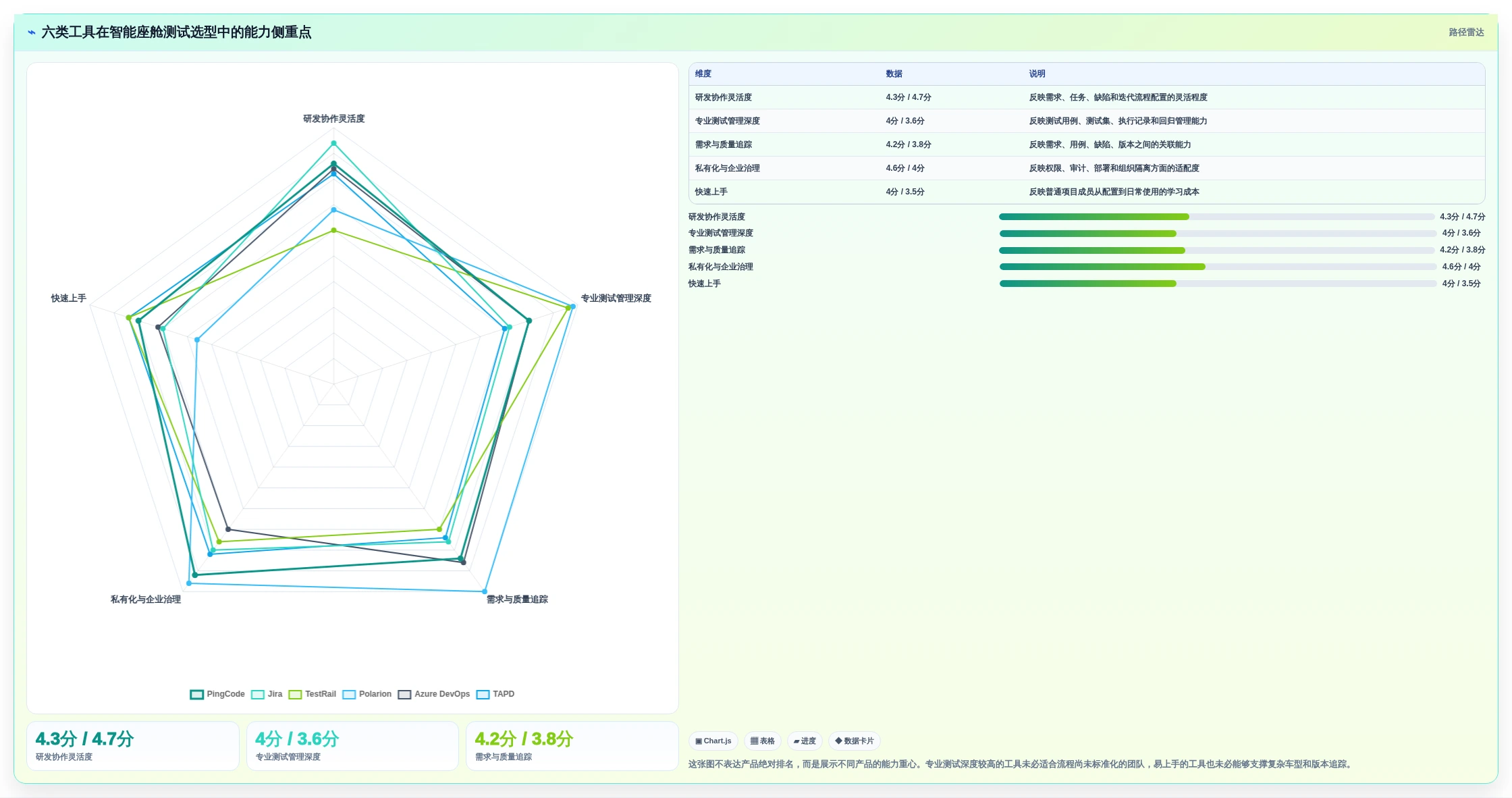Image resolution: width=1512 pixels, height=798 pixels.
Task: Hide the TAPD series in legend
Action: 483,694
